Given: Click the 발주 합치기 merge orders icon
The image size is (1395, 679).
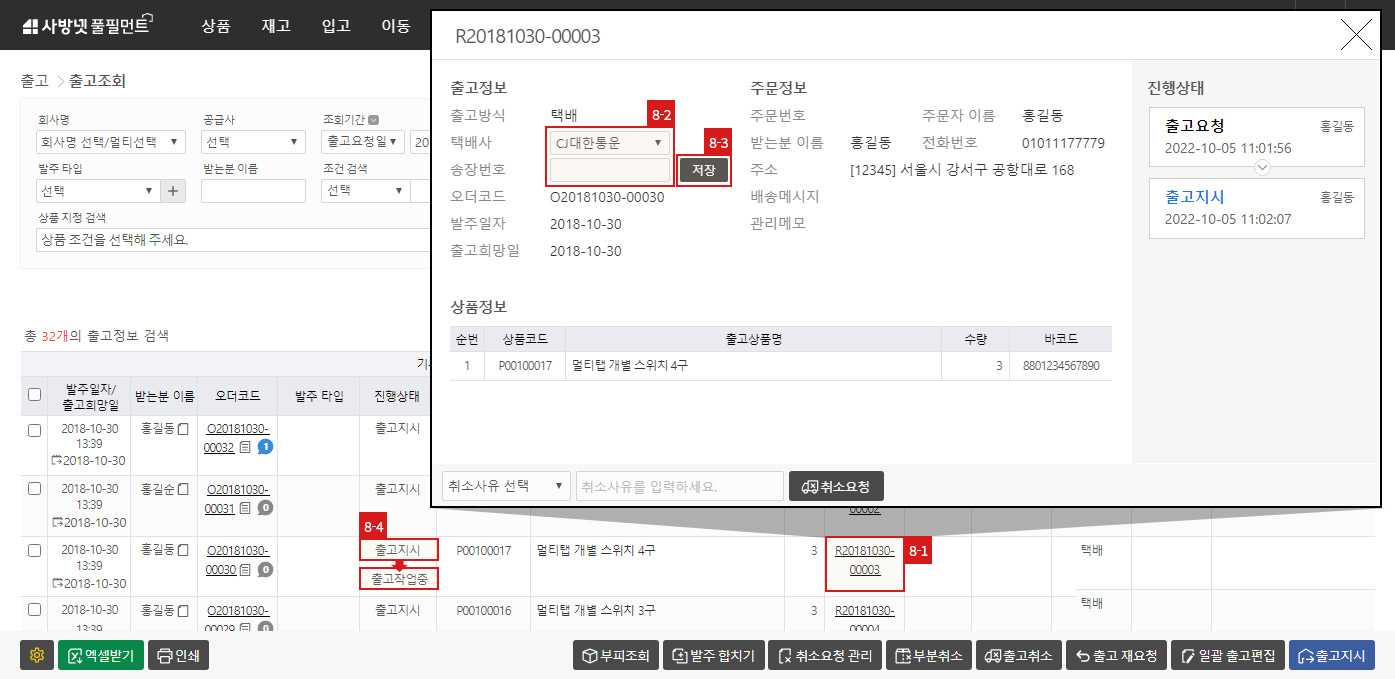Looking at the screenshot, I should tap(713, 656).
